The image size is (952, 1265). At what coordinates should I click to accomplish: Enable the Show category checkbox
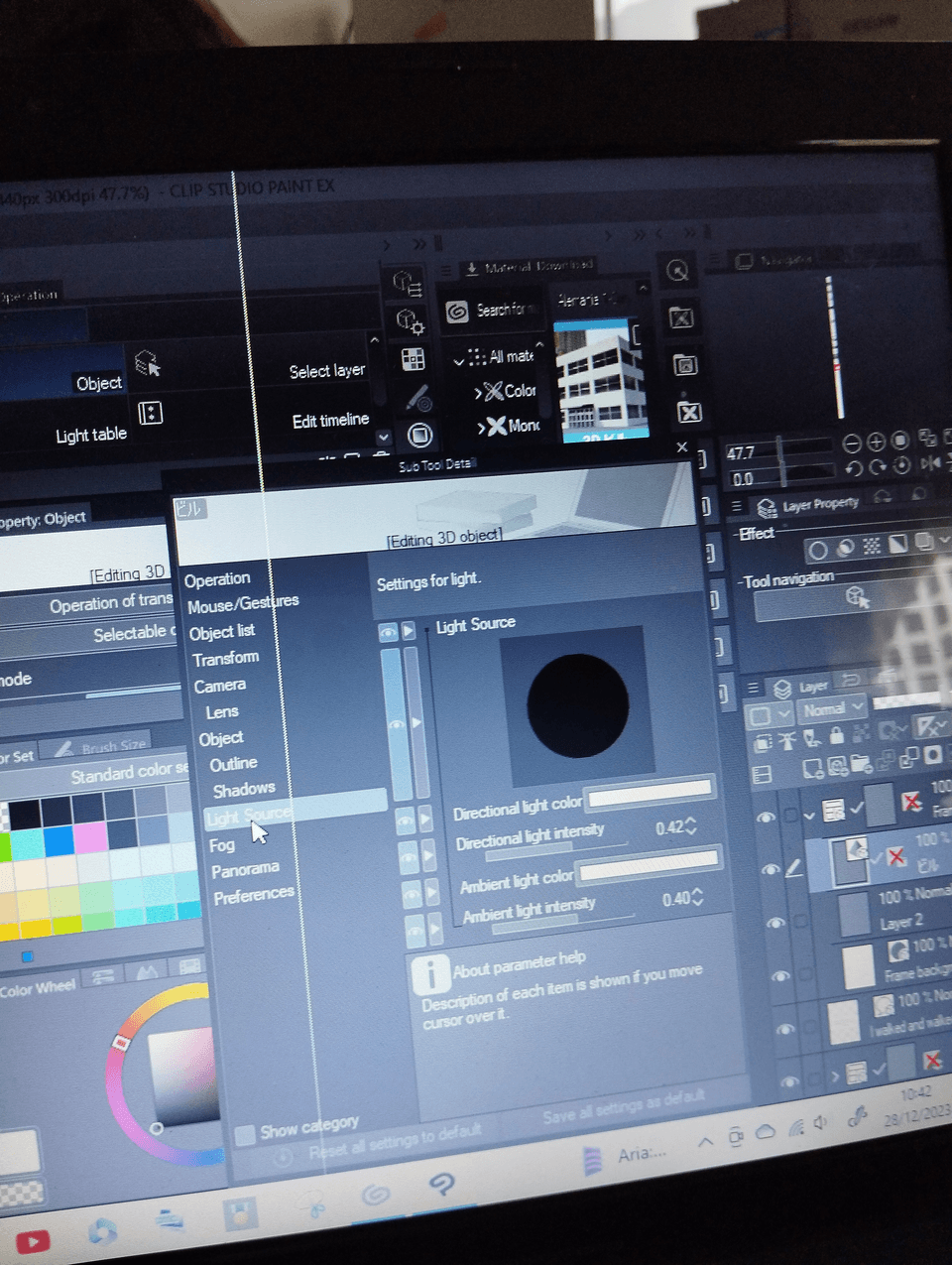(x=245, y=1136)
